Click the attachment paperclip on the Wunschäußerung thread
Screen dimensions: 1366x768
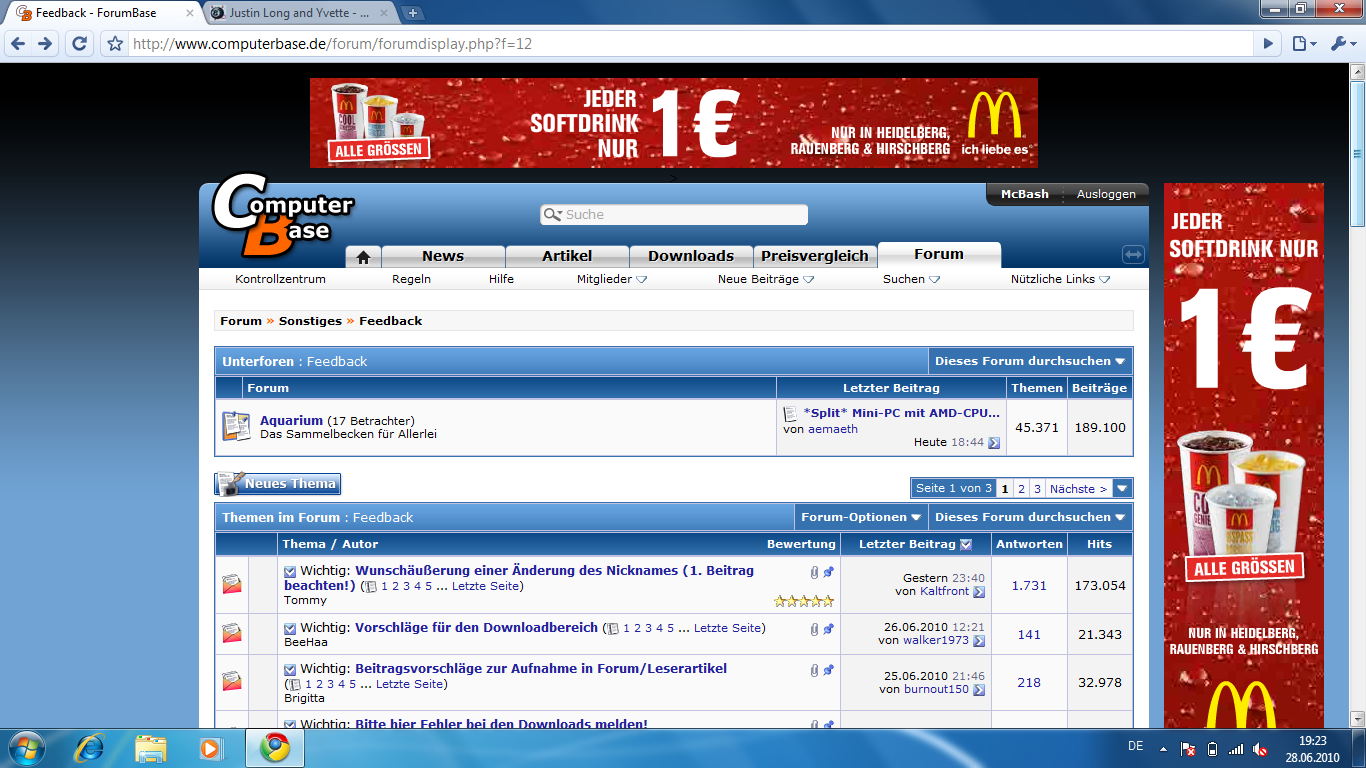pyautogui.click(x=815, y=572)
